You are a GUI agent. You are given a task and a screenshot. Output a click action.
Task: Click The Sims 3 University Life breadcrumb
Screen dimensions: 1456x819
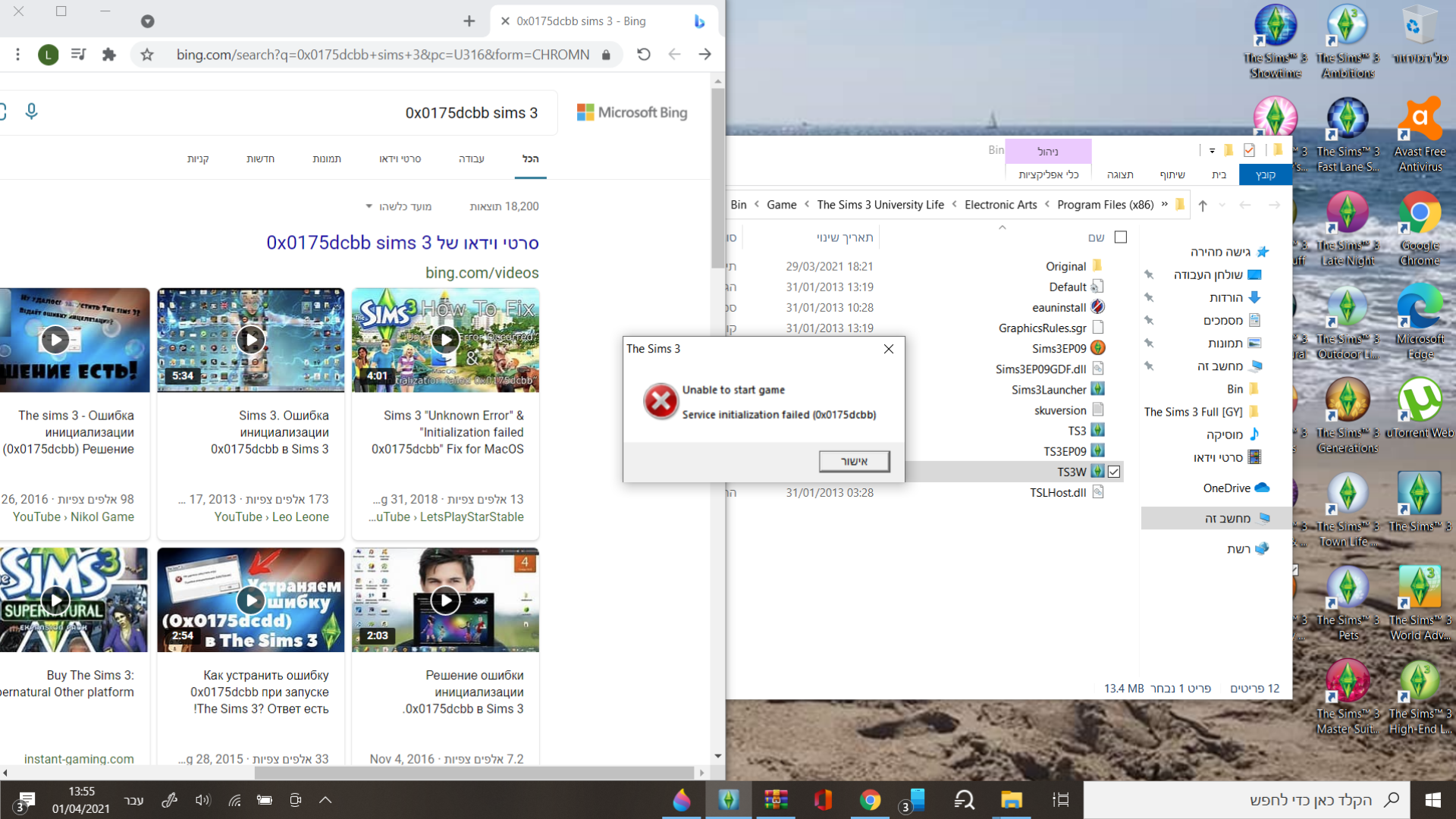coord(880,205)
